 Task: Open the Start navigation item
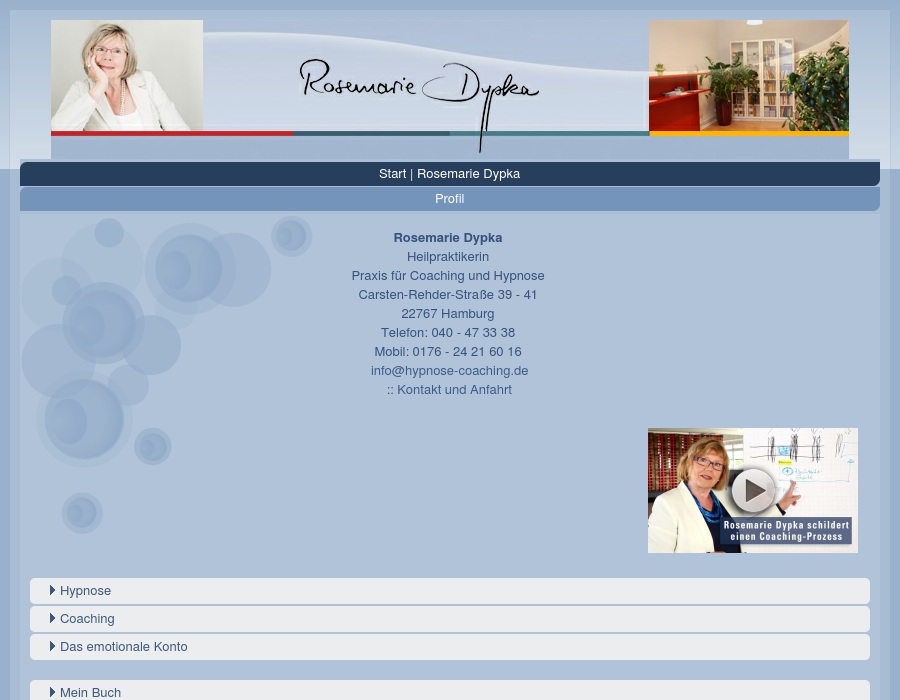(392, 173)
